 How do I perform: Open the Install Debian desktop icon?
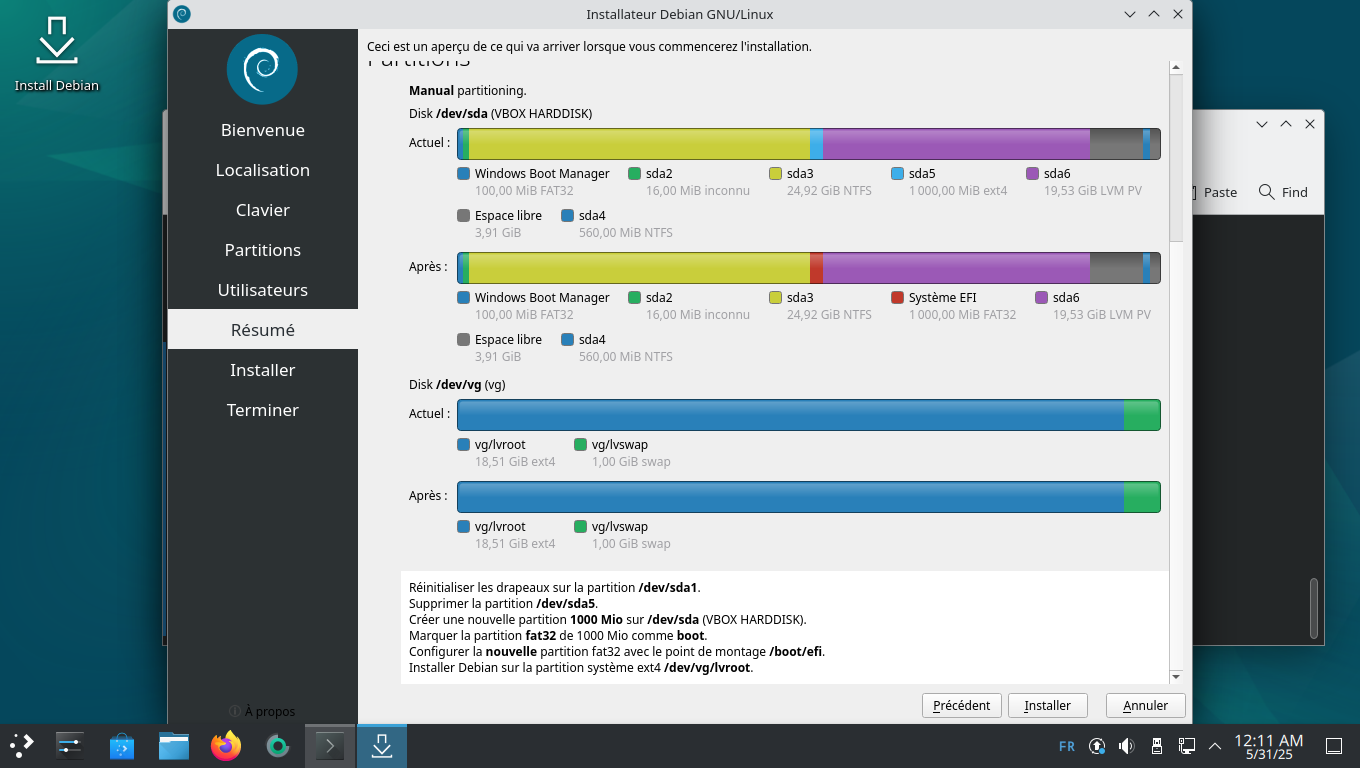(57, 53)
